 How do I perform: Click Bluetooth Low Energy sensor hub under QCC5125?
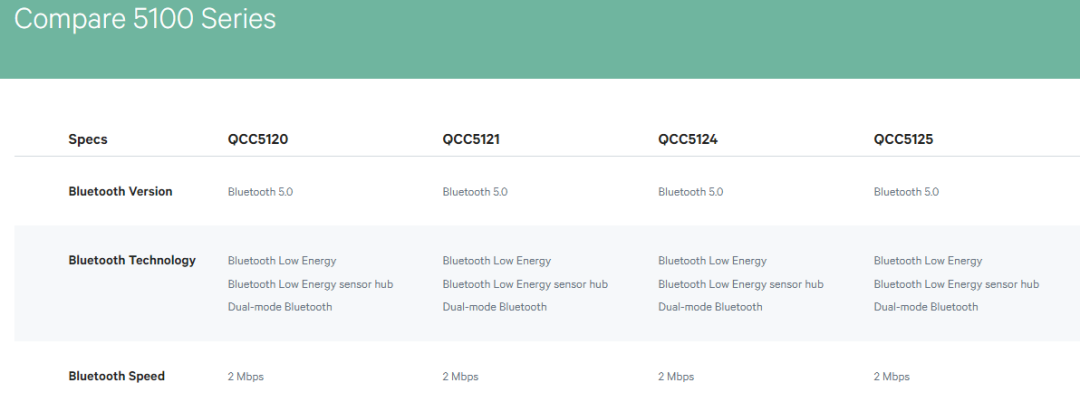tap(956, 284)
